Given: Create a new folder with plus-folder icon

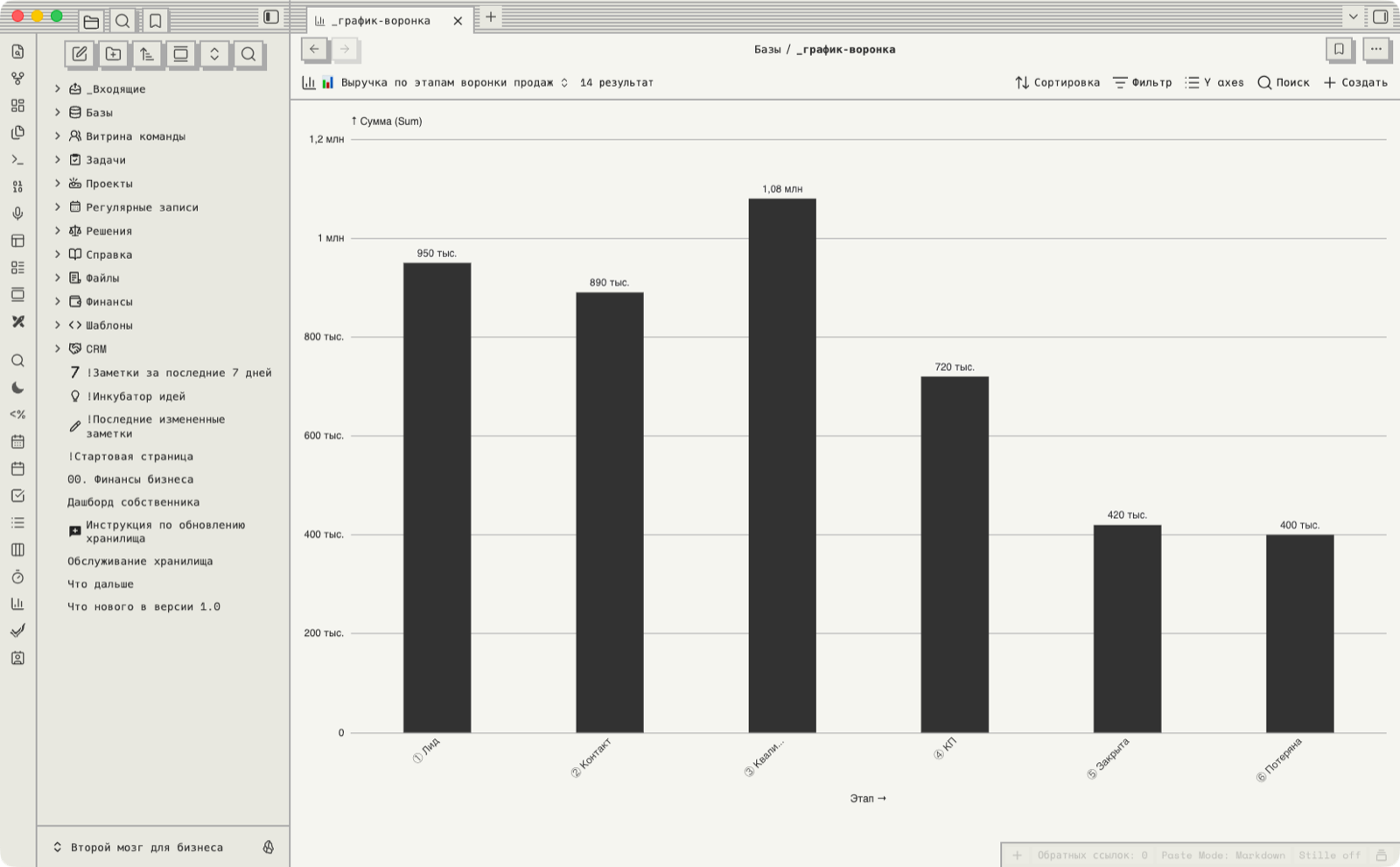Looking at the screenshot, I should (x=114, y=54).
